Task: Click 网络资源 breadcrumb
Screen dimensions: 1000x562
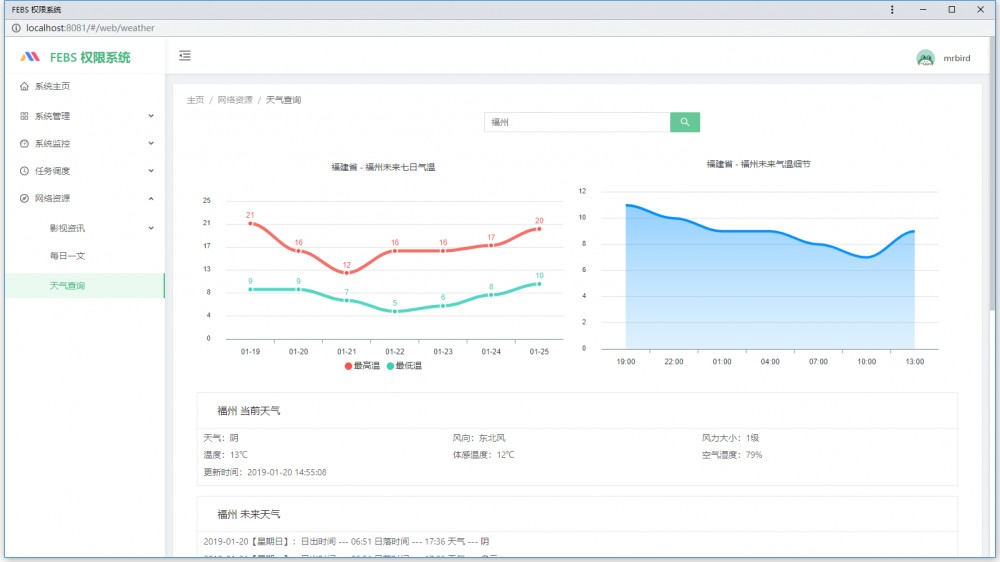Action: pos(235,100)
